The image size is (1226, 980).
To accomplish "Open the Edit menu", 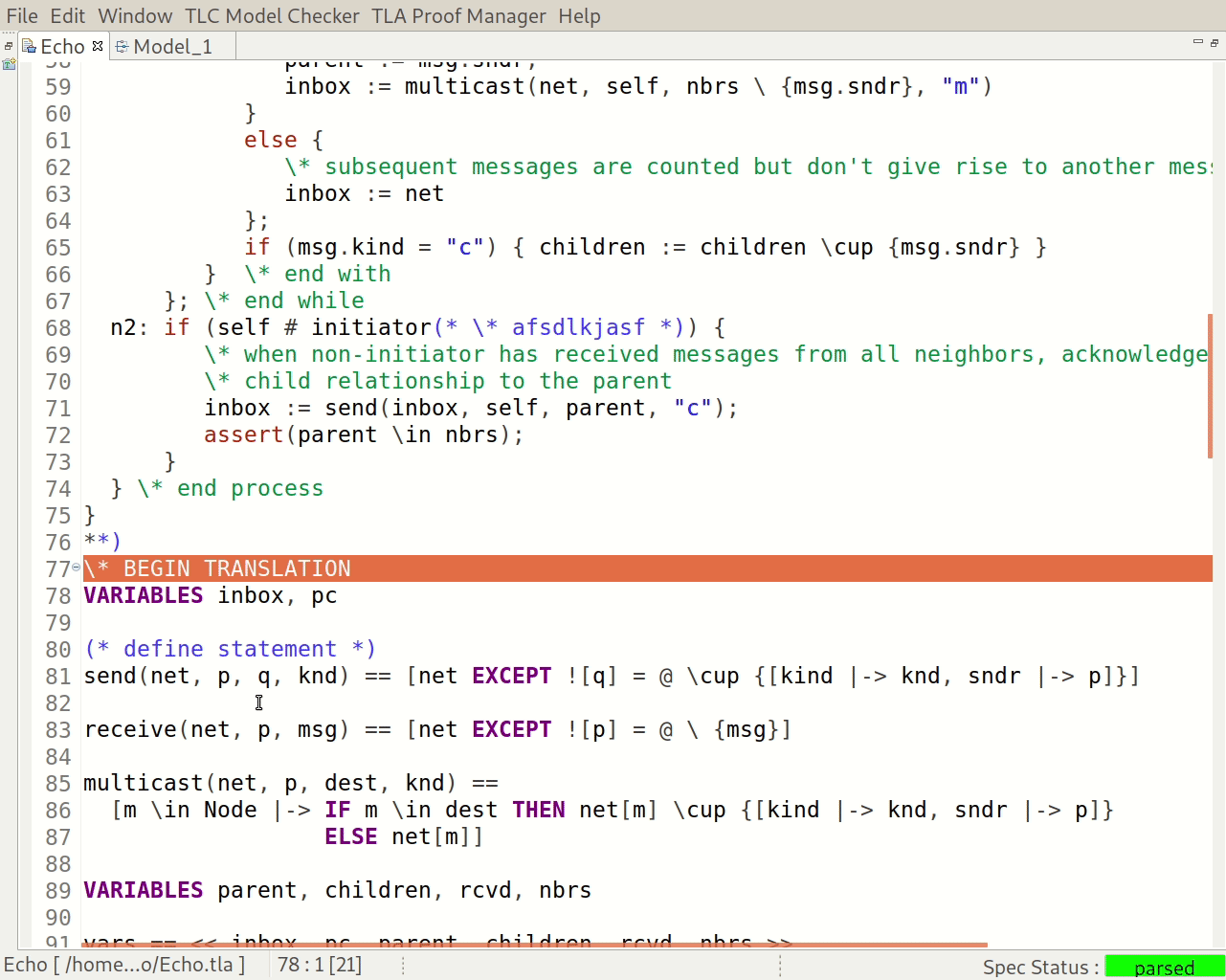I will 68,16.
